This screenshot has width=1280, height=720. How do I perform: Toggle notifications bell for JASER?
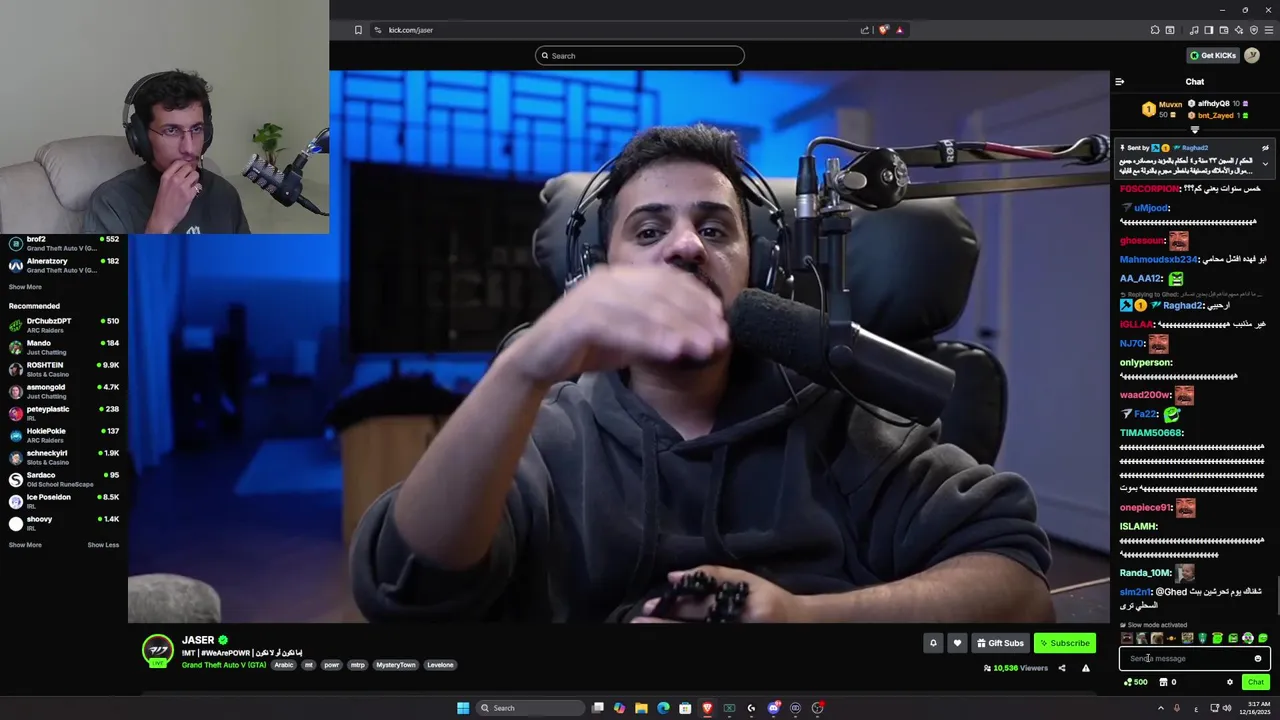[x=933, y=643]
